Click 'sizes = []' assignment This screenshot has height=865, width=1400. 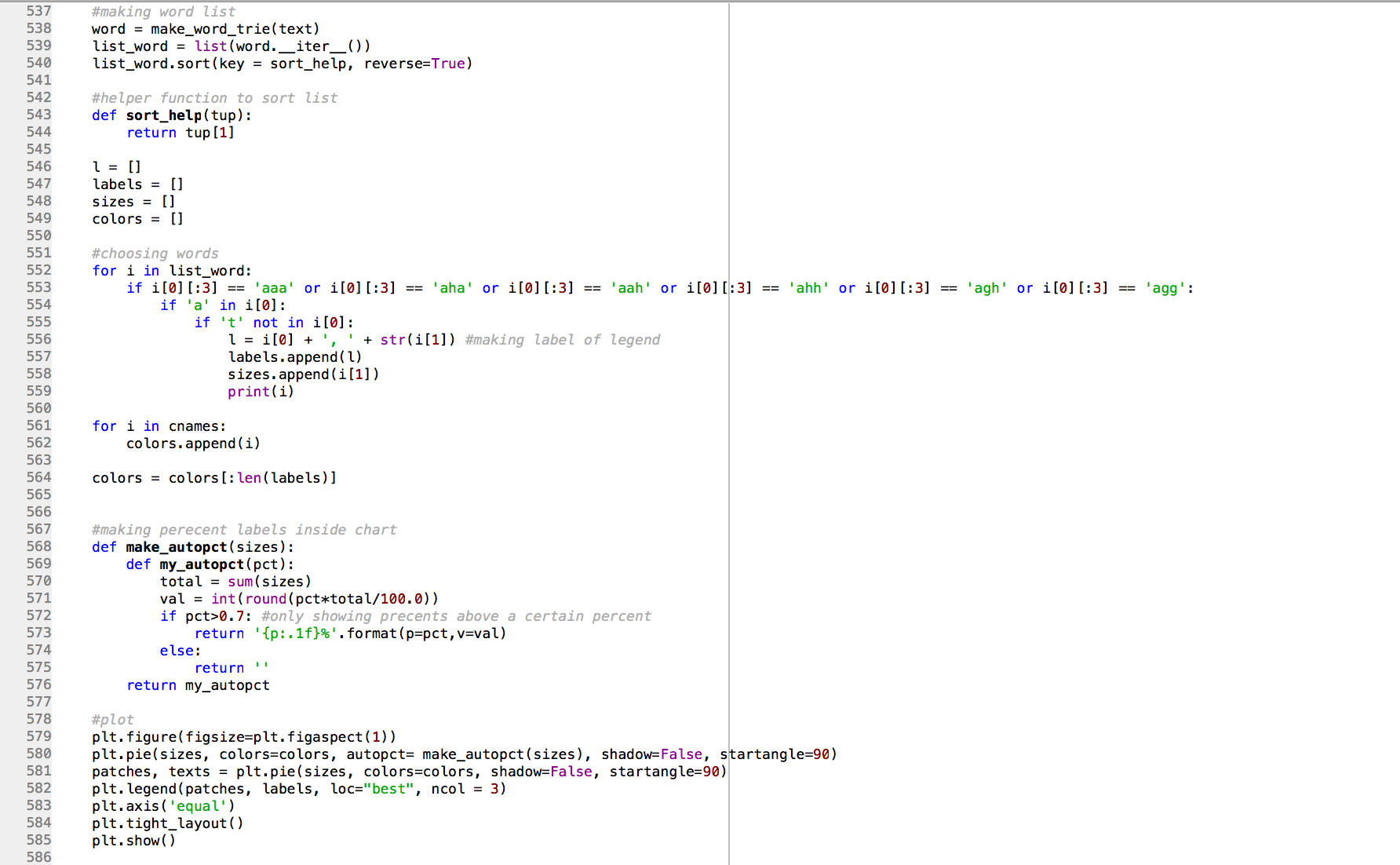coord(133,202)
